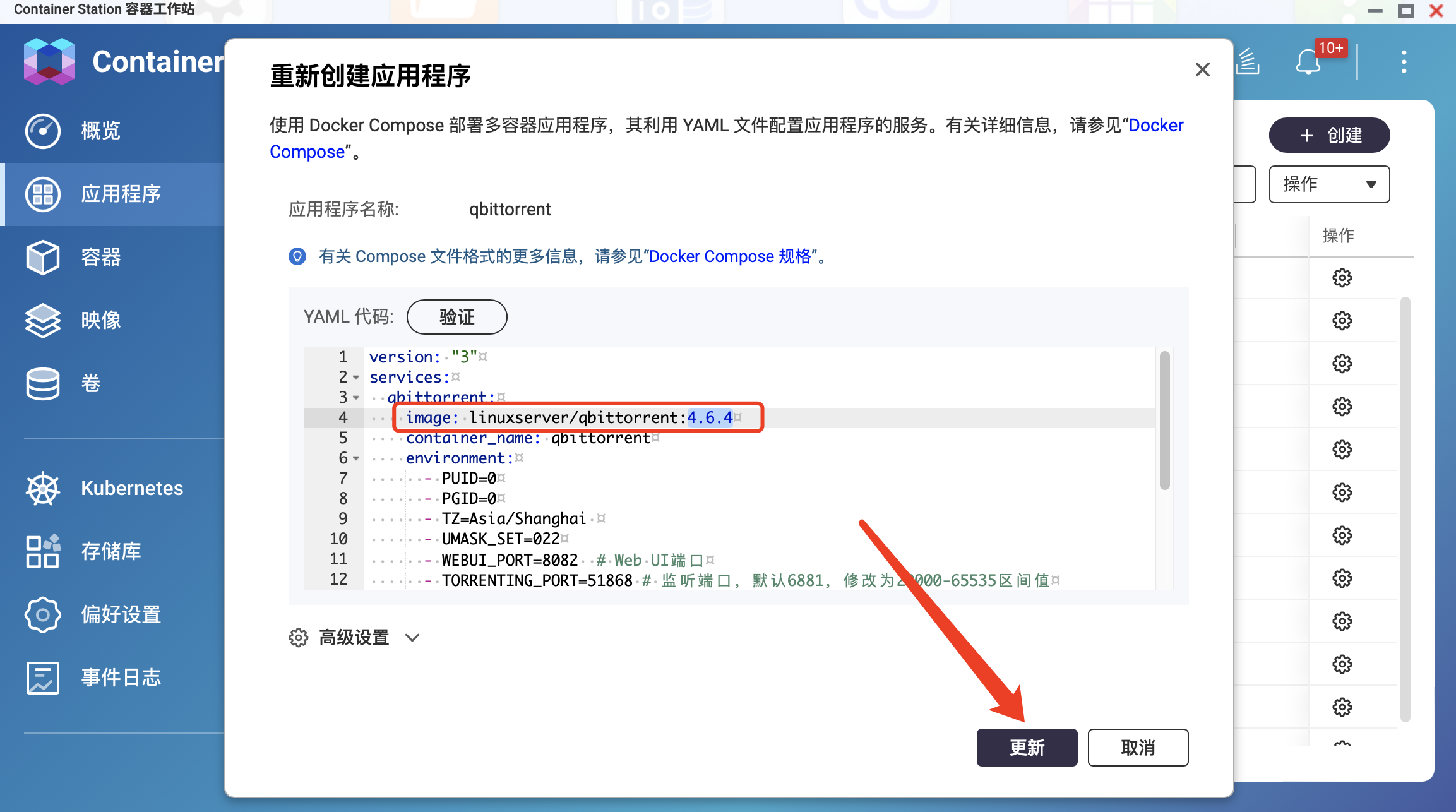Open the 卷 volumes section

coord(114,383)
